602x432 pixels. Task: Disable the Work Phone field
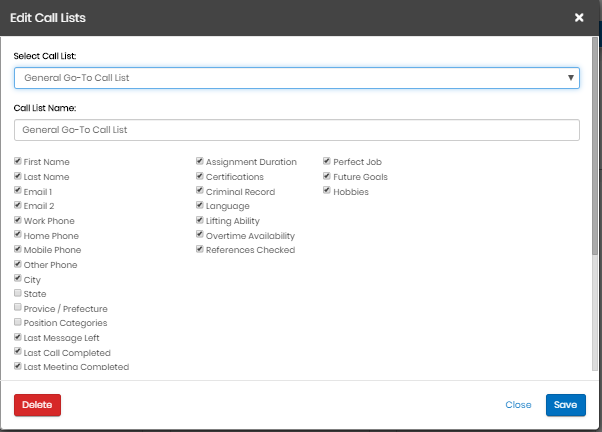[18, 220]
